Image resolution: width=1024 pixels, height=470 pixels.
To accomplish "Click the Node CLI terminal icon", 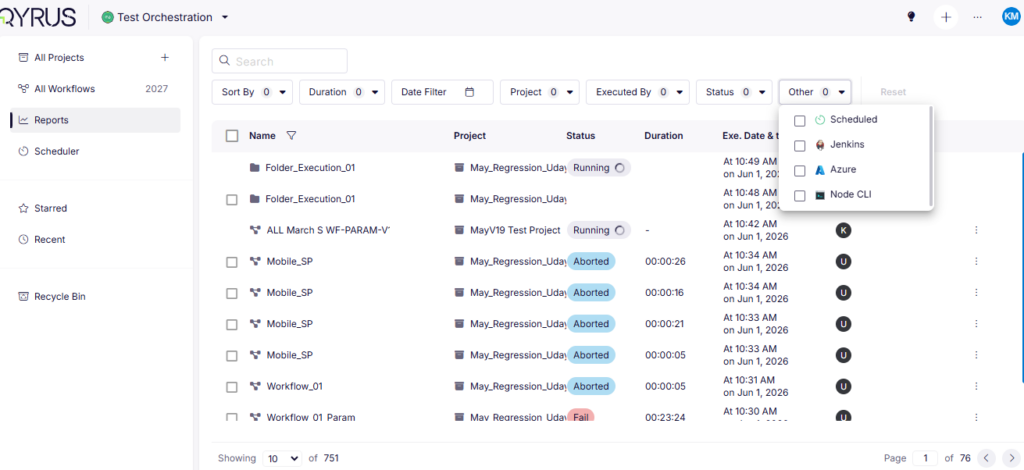I will tap(820, 195).
